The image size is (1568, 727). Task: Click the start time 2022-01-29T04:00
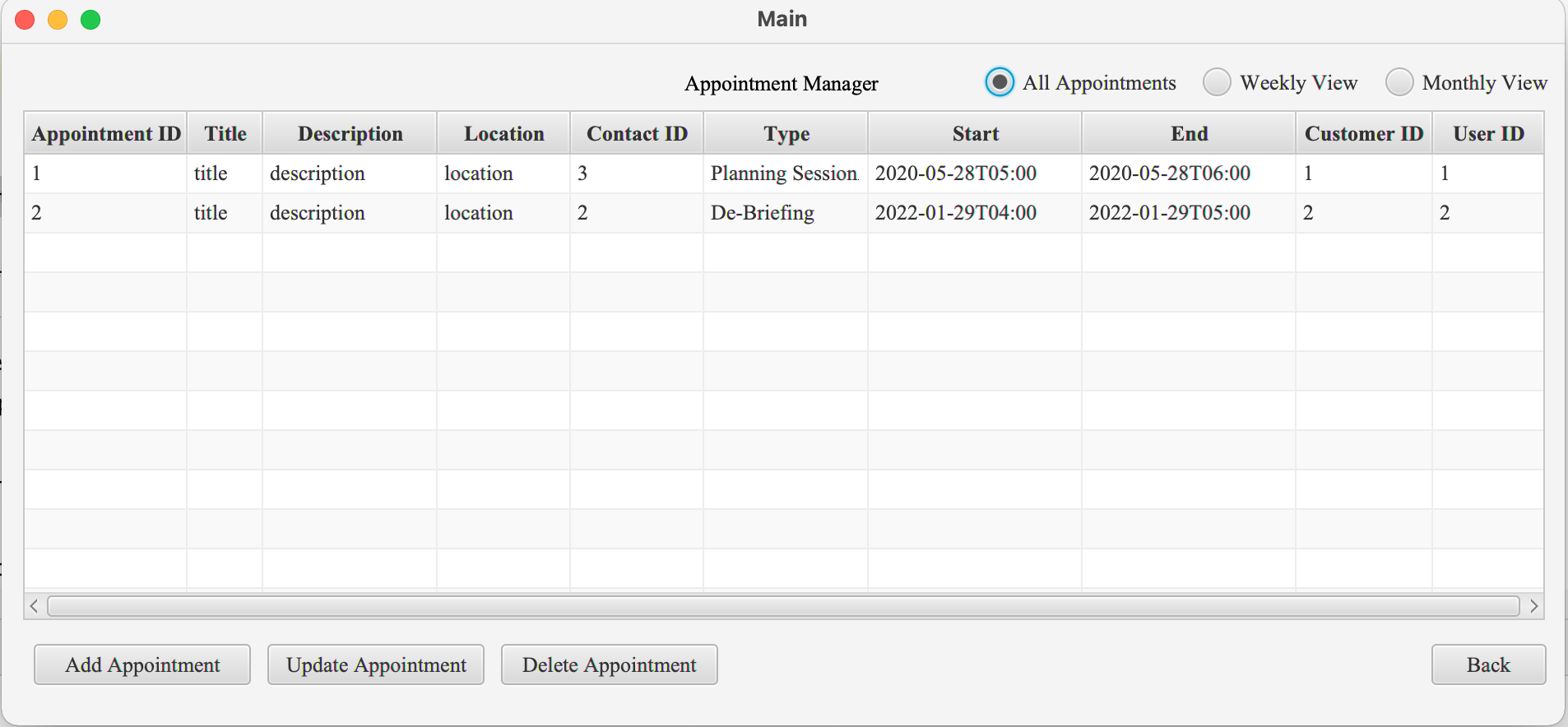(956, 213)
